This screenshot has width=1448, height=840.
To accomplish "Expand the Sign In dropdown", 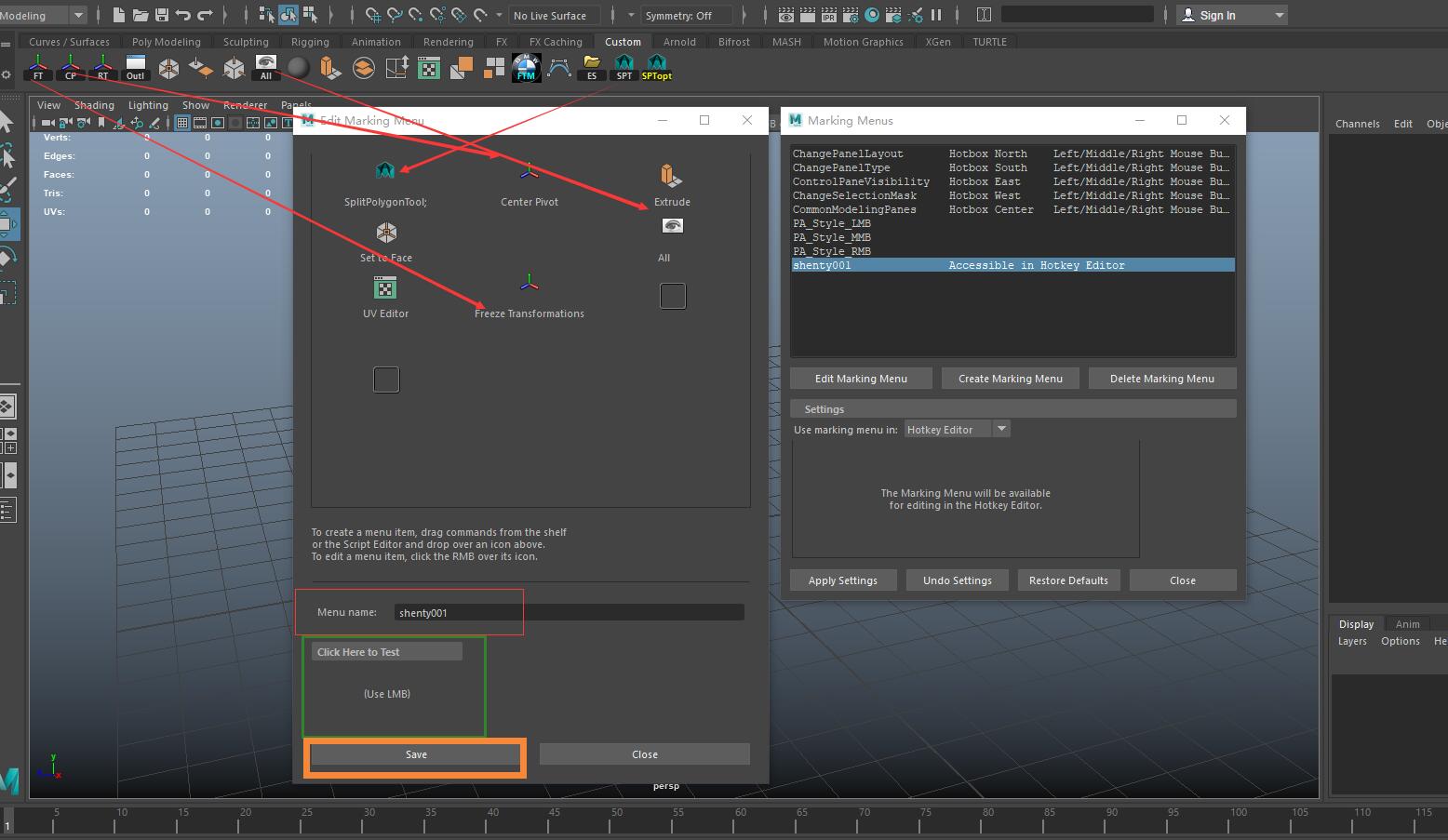I will tap(1232, 15).
